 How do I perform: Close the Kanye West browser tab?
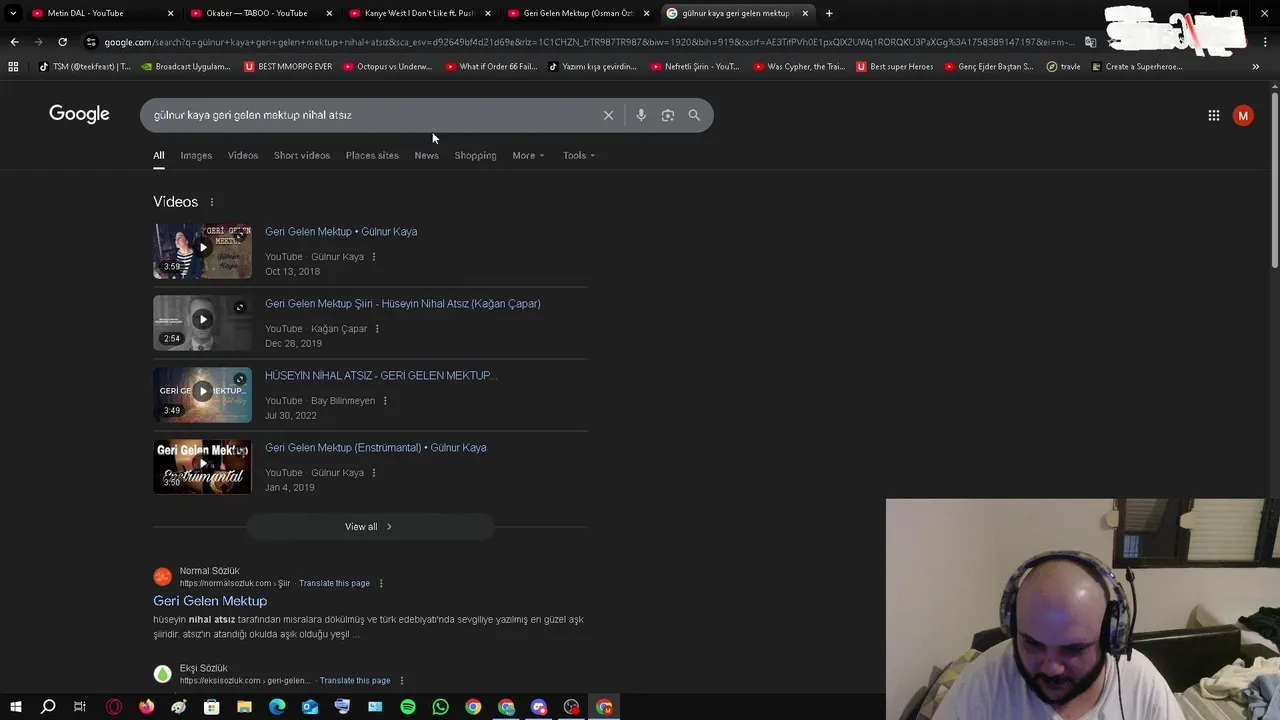coord(488,13)
